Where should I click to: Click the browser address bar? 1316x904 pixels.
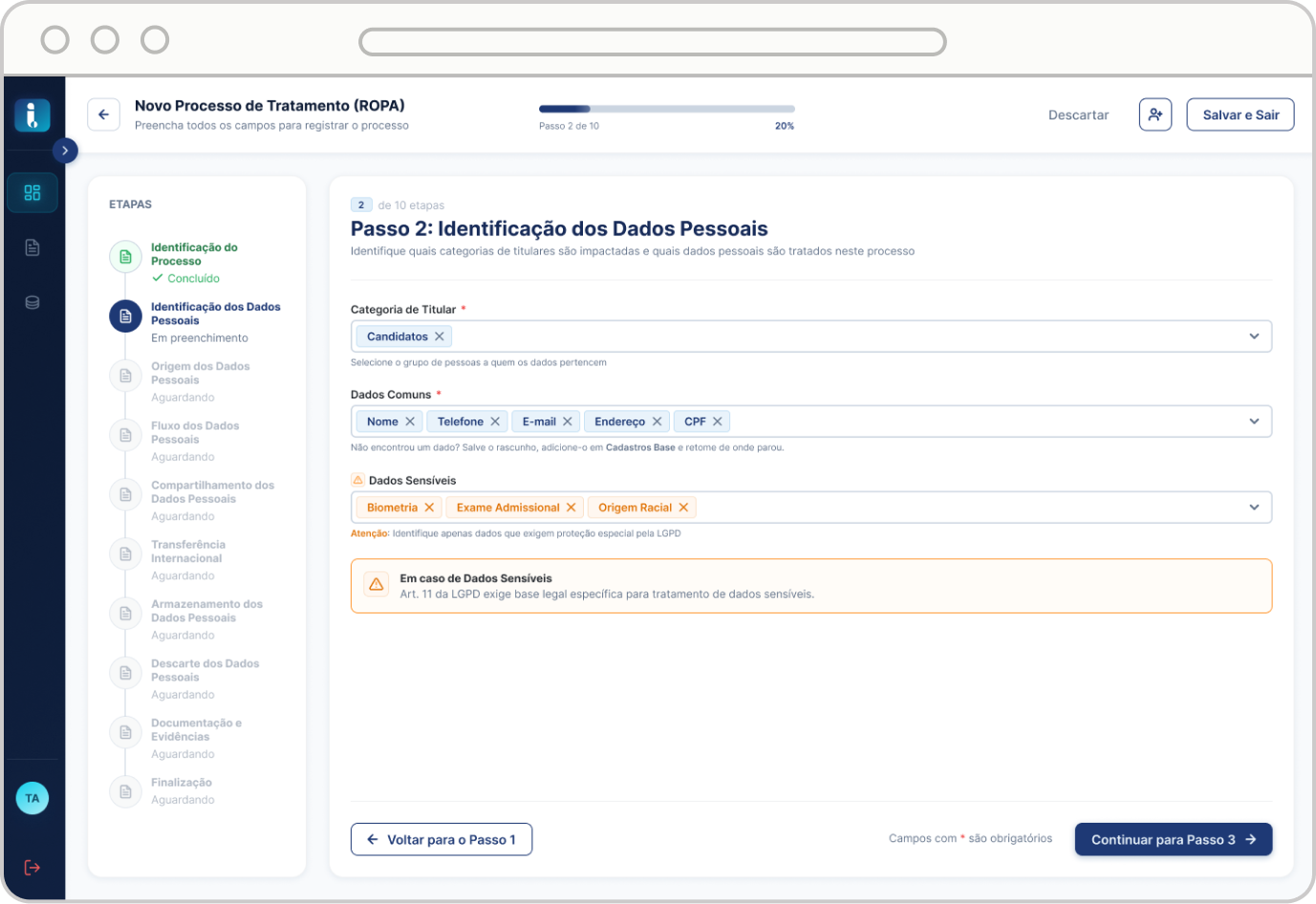653,42
